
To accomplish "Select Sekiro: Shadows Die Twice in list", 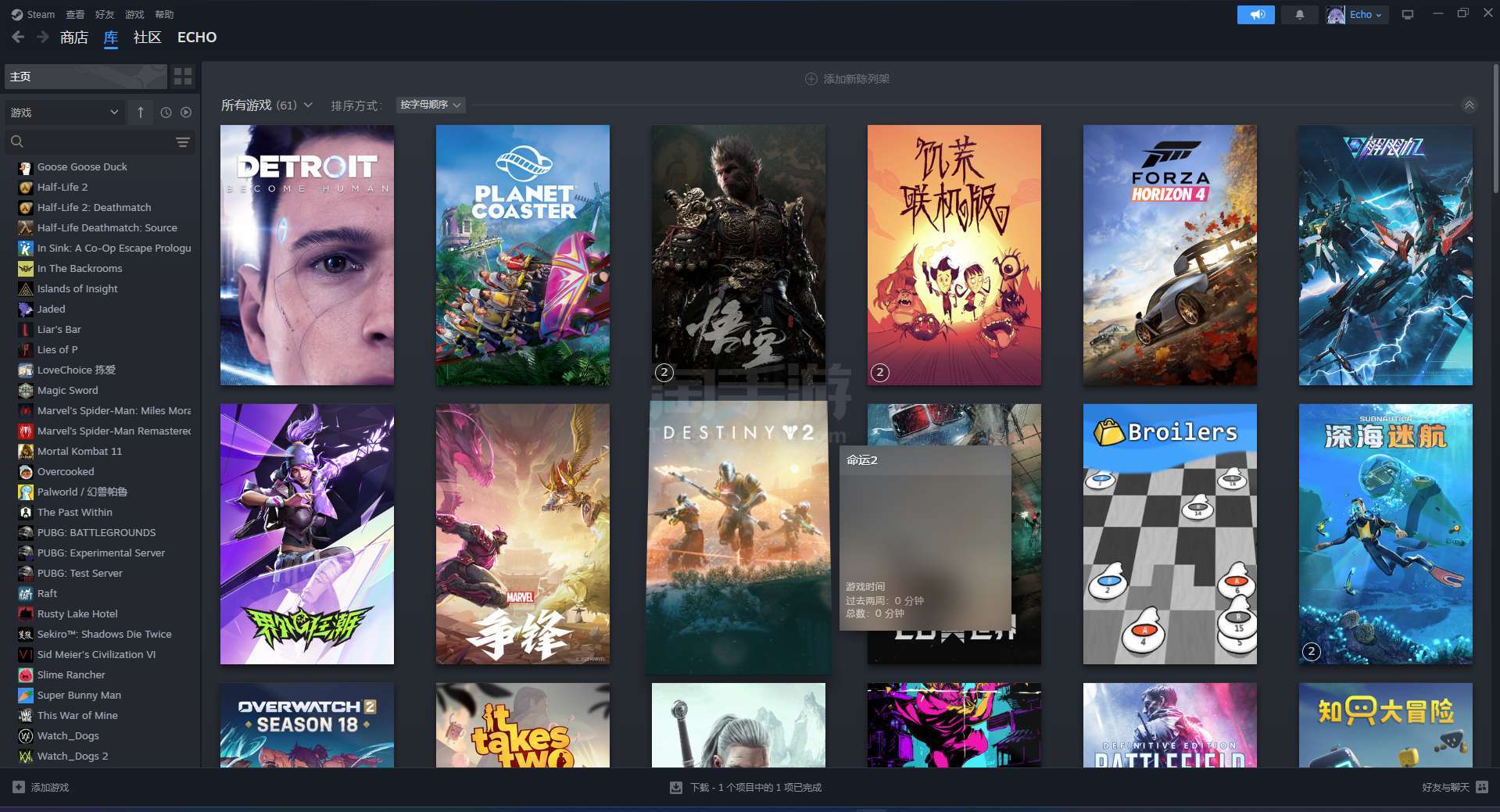I will [103, 634].
